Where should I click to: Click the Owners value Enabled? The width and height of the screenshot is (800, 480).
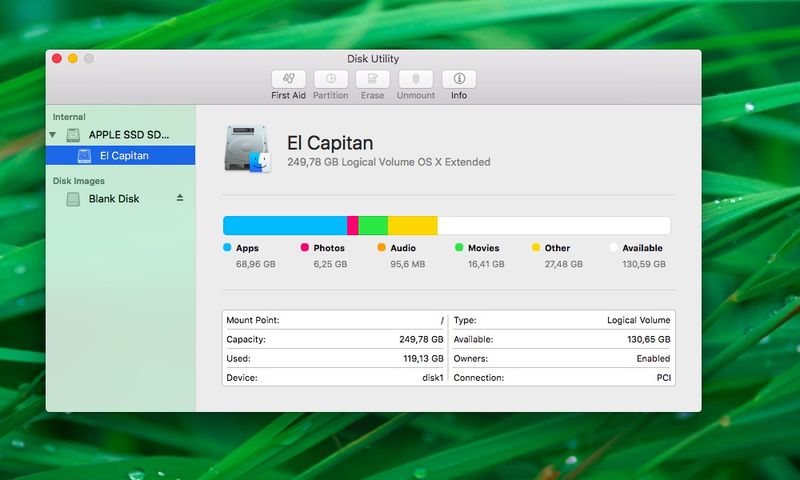coord(654,359)
